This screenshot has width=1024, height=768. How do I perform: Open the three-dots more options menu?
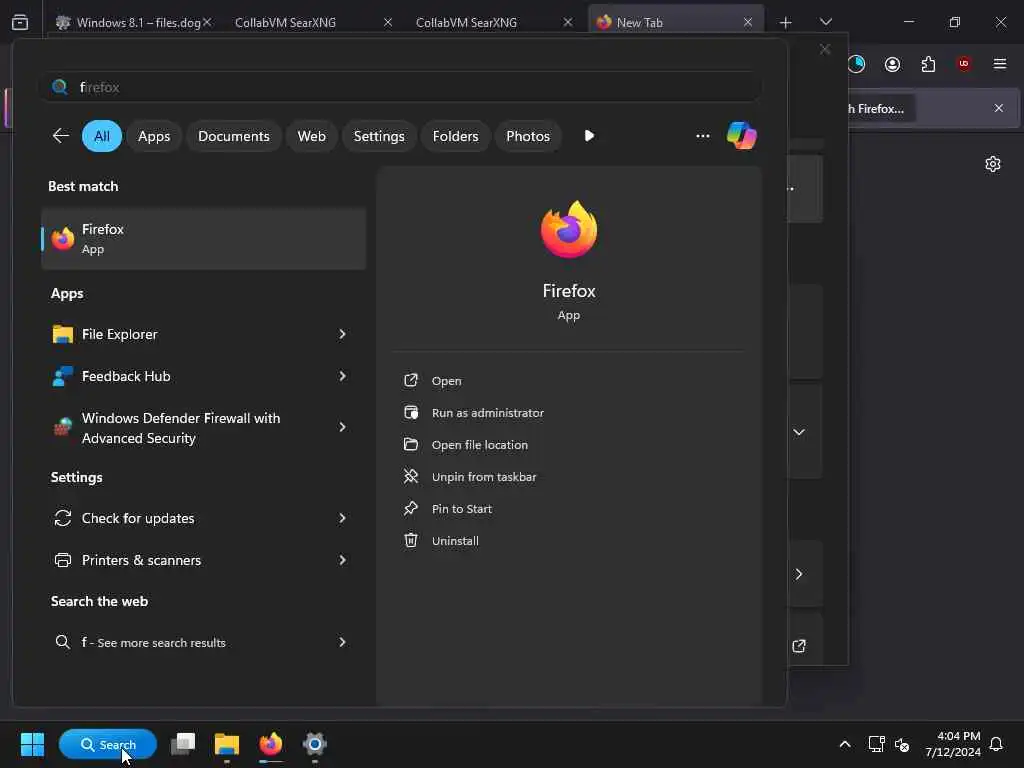point(703,136)
